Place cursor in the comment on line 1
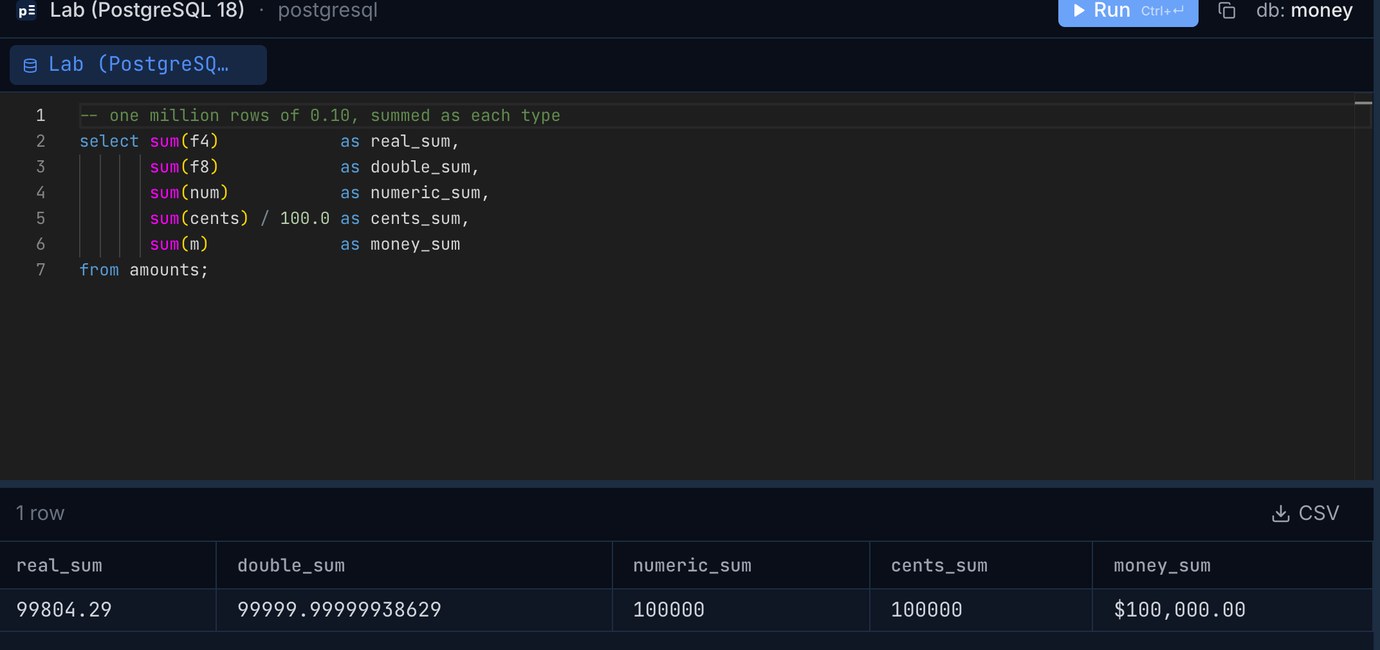 (320, 116)
